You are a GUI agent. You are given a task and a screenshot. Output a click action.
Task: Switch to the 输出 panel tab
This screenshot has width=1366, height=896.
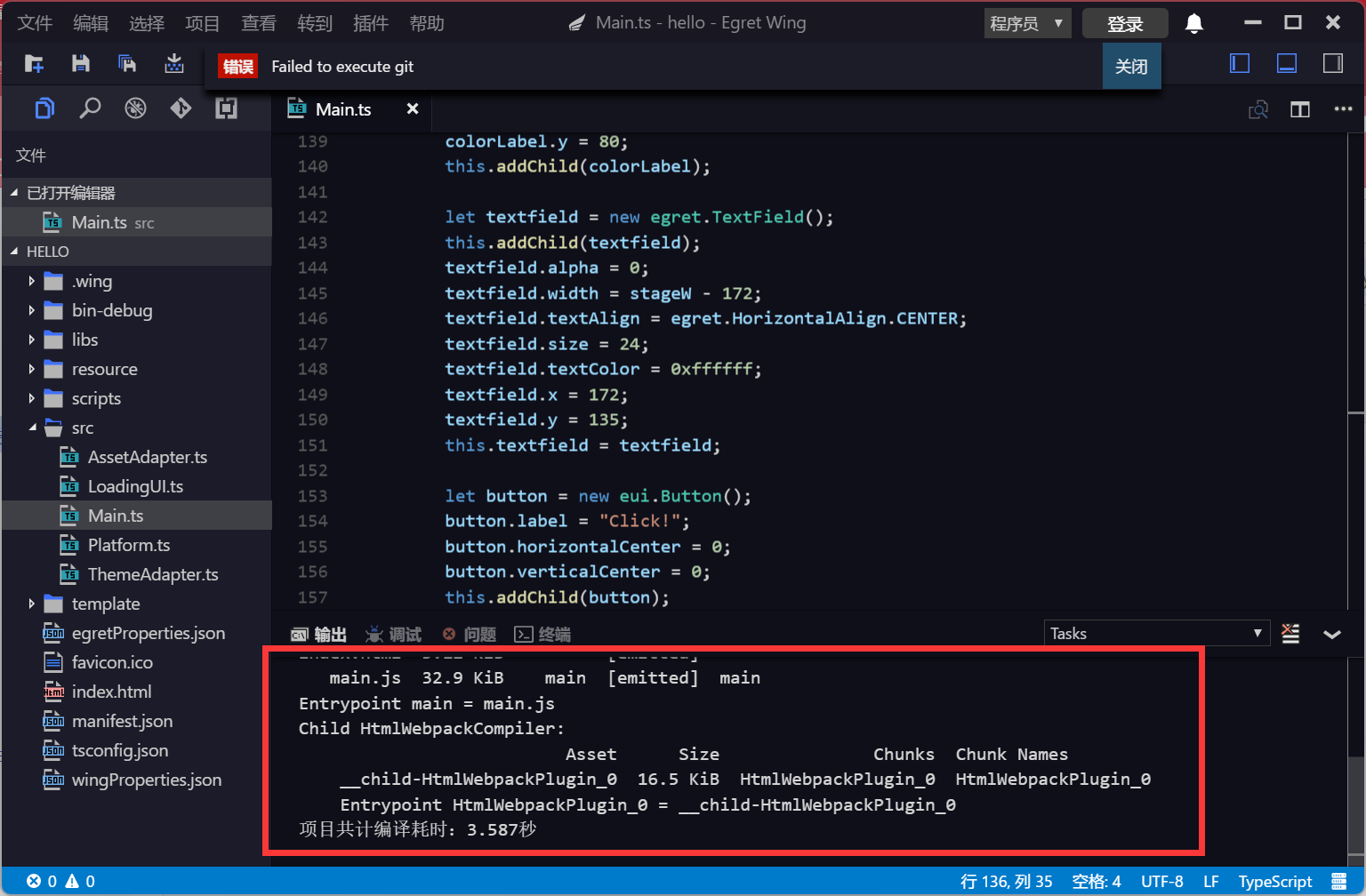pos(319,634)
